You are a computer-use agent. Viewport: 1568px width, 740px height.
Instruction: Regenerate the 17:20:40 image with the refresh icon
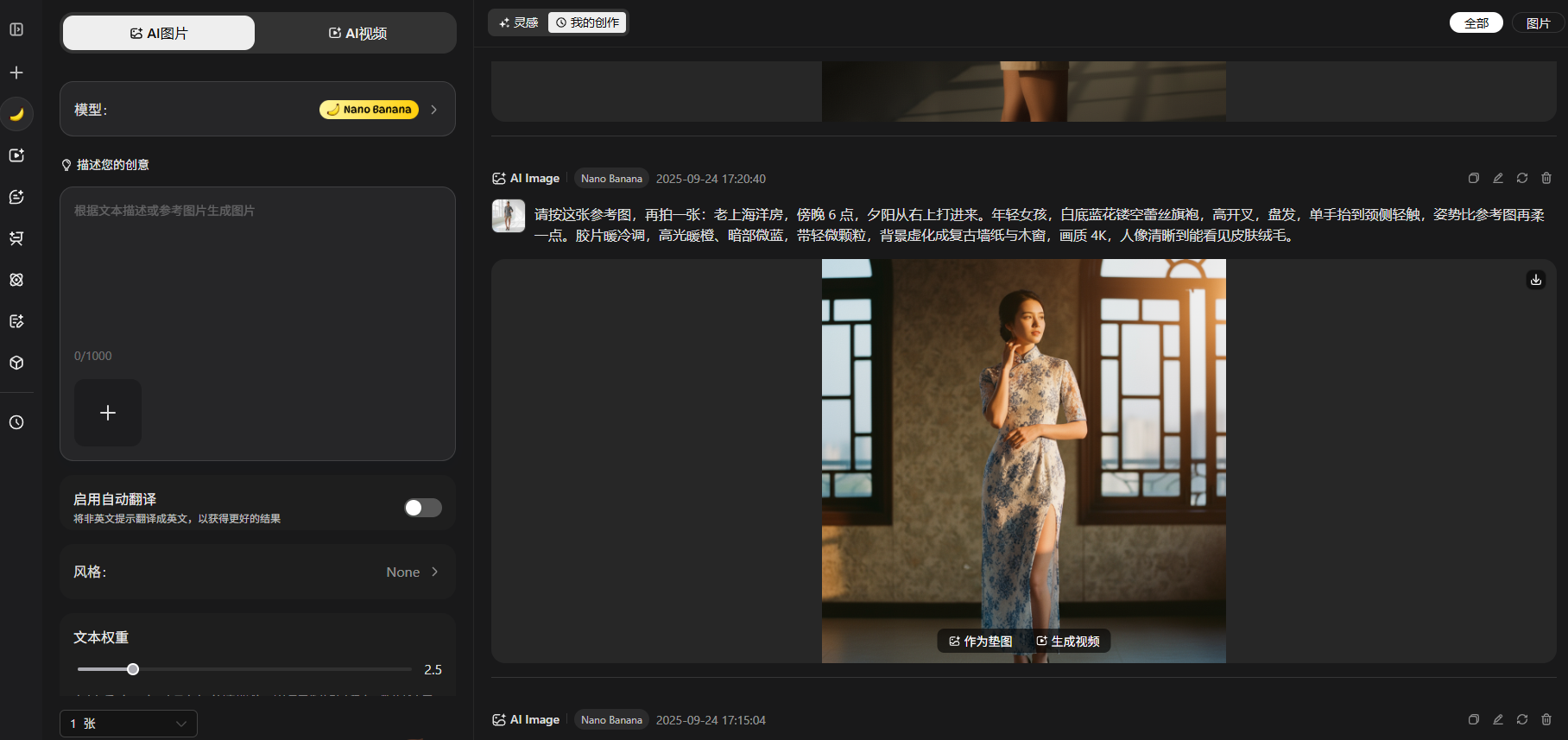point(1522,178)
